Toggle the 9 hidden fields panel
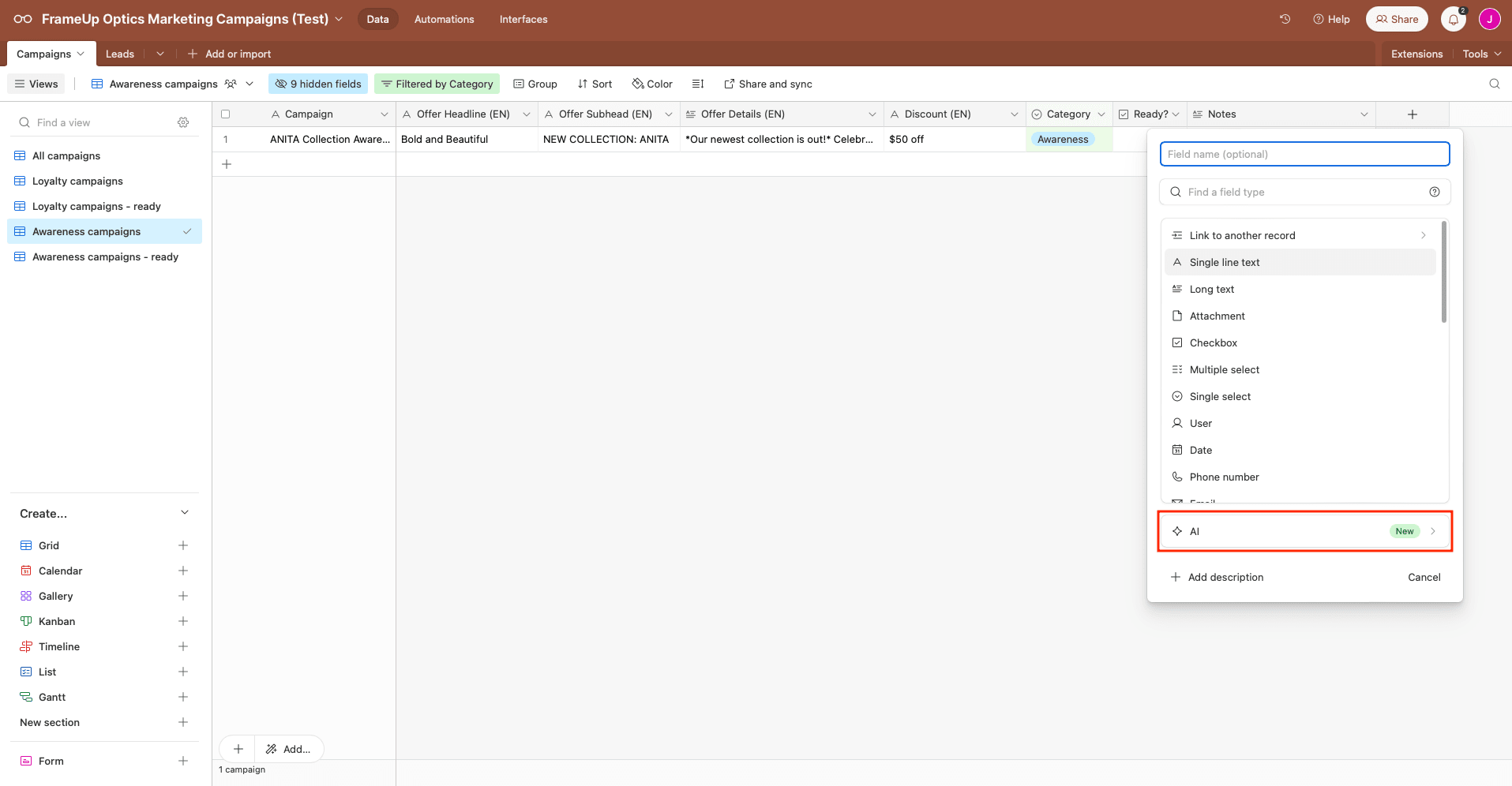This screenshot has height=786, width=1512. tap(317, 84)
